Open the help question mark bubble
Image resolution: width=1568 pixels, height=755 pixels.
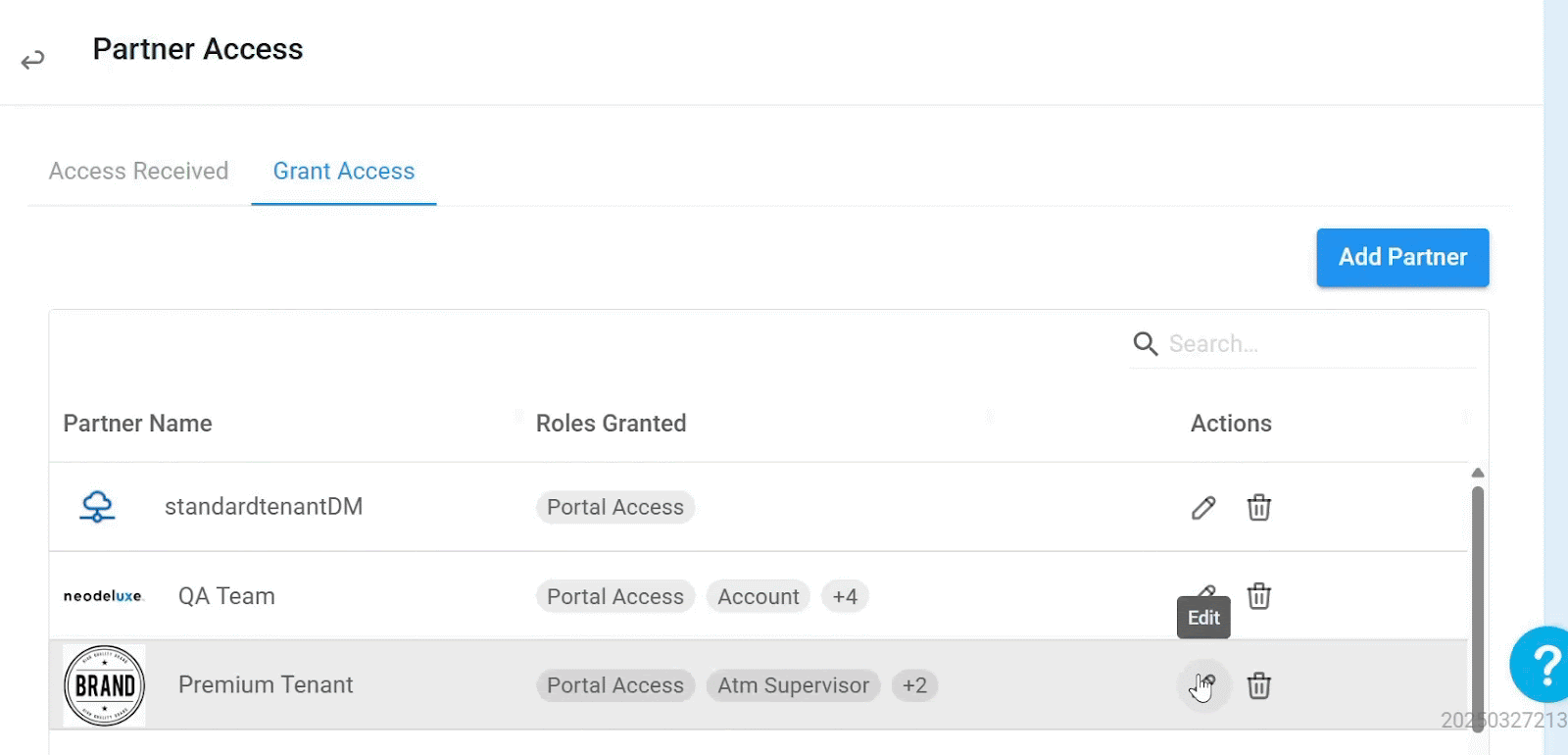click(1543, 665)
